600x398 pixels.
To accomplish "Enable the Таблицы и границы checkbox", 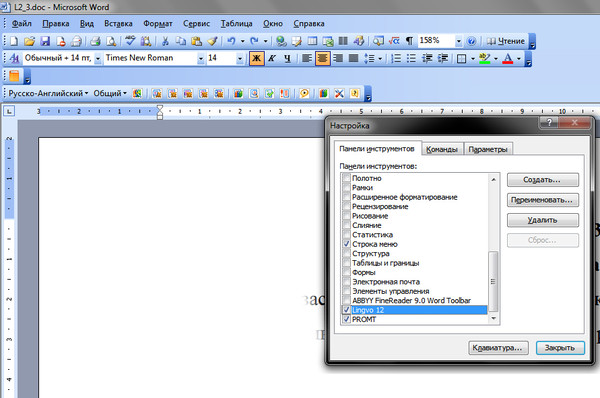I will 347,263.
